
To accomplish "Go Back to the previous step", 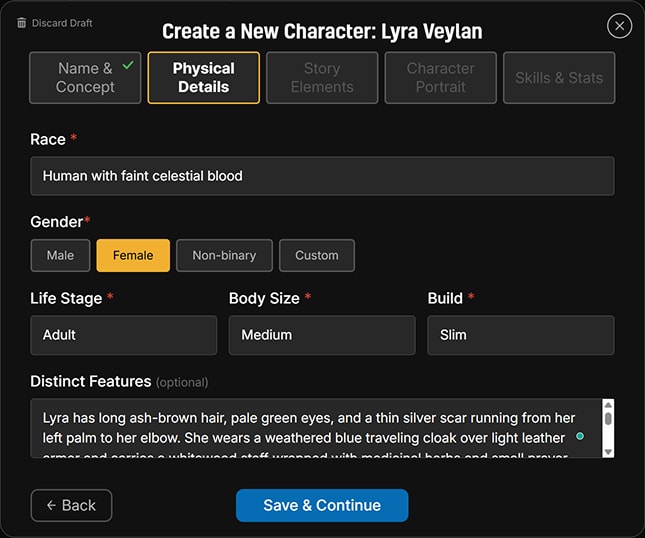I will pos(71,505).
